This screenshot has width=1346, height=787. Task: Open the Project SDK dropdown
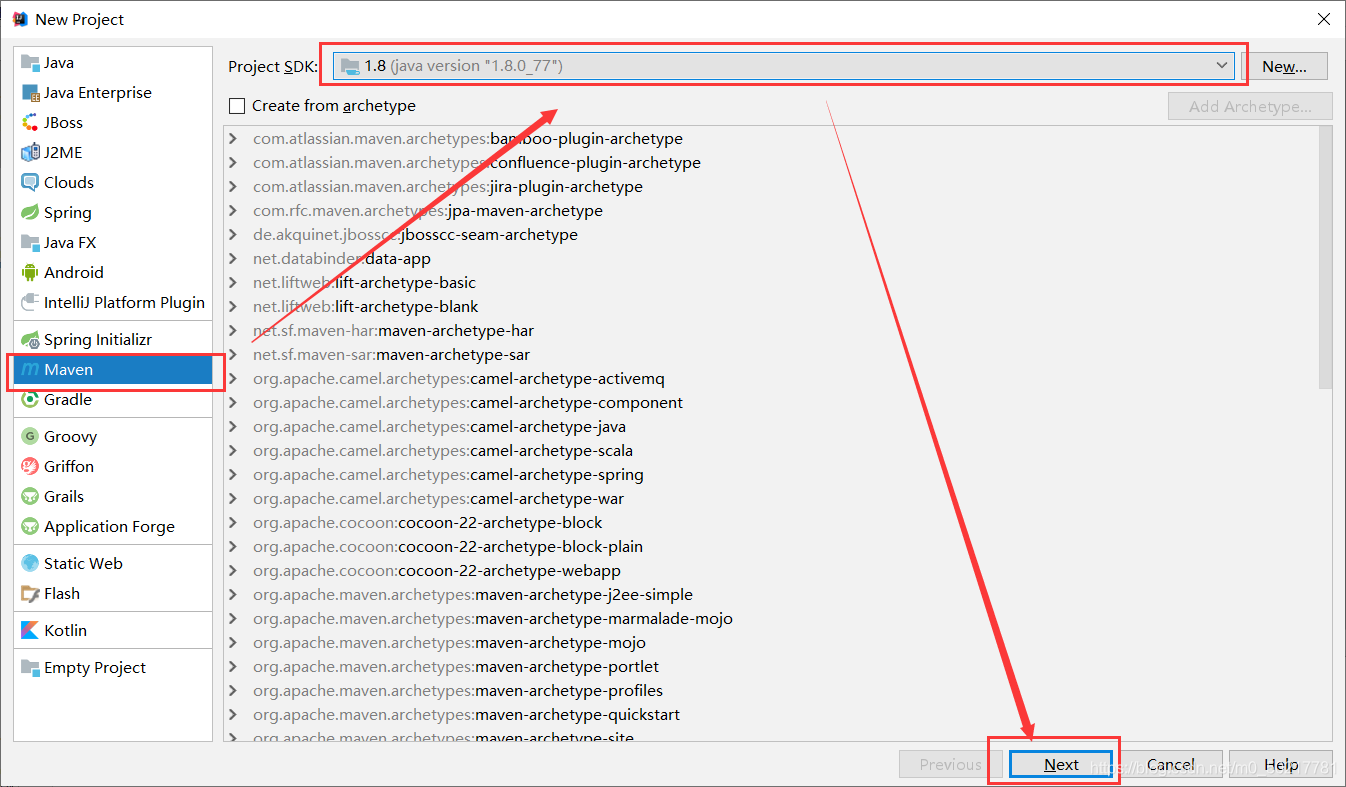(x=784, y=66)
